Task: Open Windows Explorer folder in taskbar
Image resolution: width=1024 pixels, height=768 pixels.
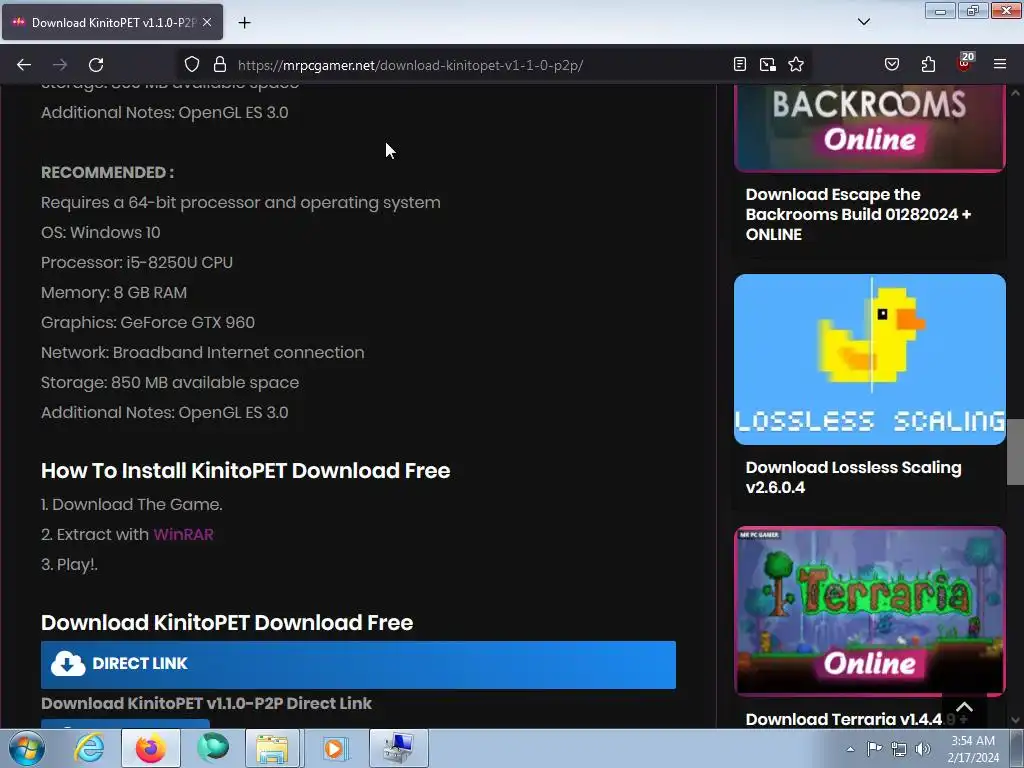Action: pyautogui.click(x=272, y=748)
